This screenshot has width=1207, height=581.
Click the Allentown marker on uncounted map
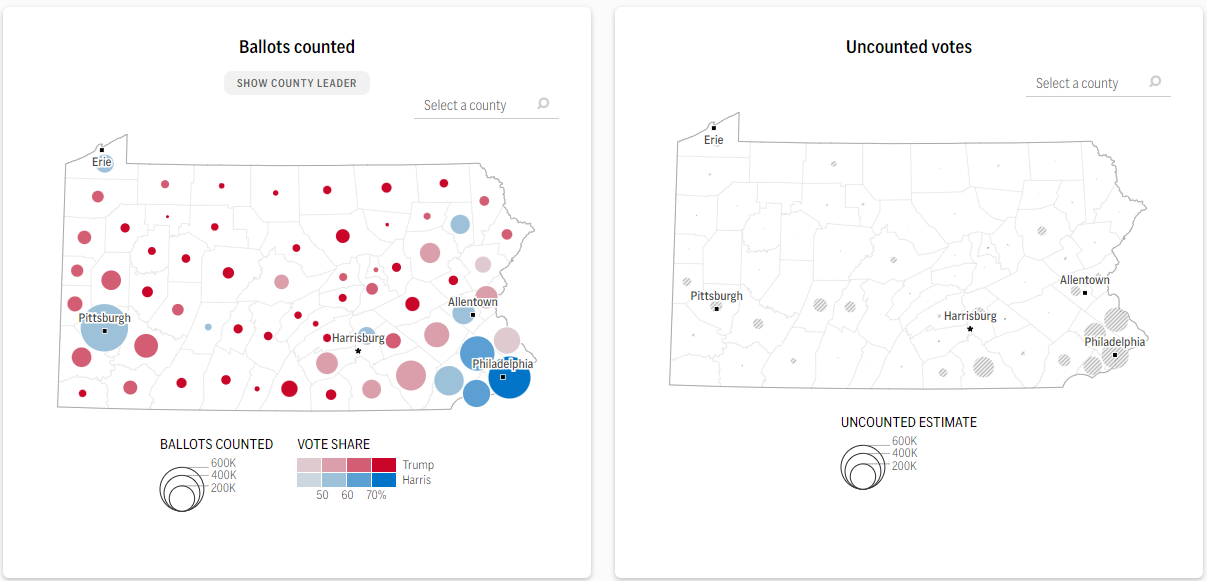(x=1085, y=292)
